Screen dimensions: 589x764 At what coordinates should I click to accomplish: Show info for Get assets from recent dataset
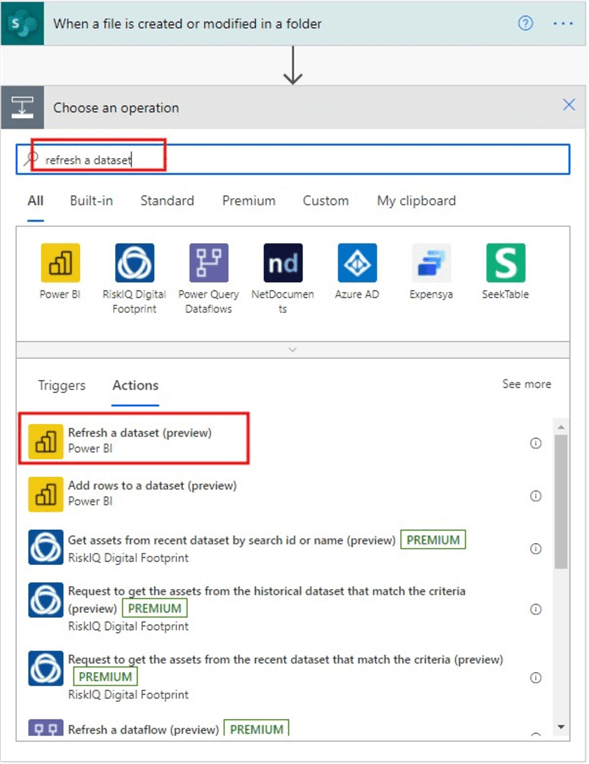point(535,549)
